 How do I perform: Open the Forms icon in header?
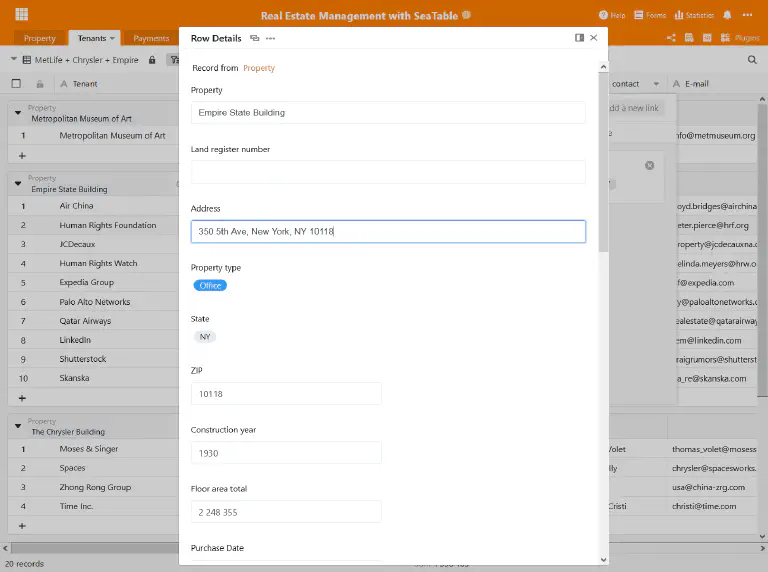pyautogui.click(x=638, y=15)
